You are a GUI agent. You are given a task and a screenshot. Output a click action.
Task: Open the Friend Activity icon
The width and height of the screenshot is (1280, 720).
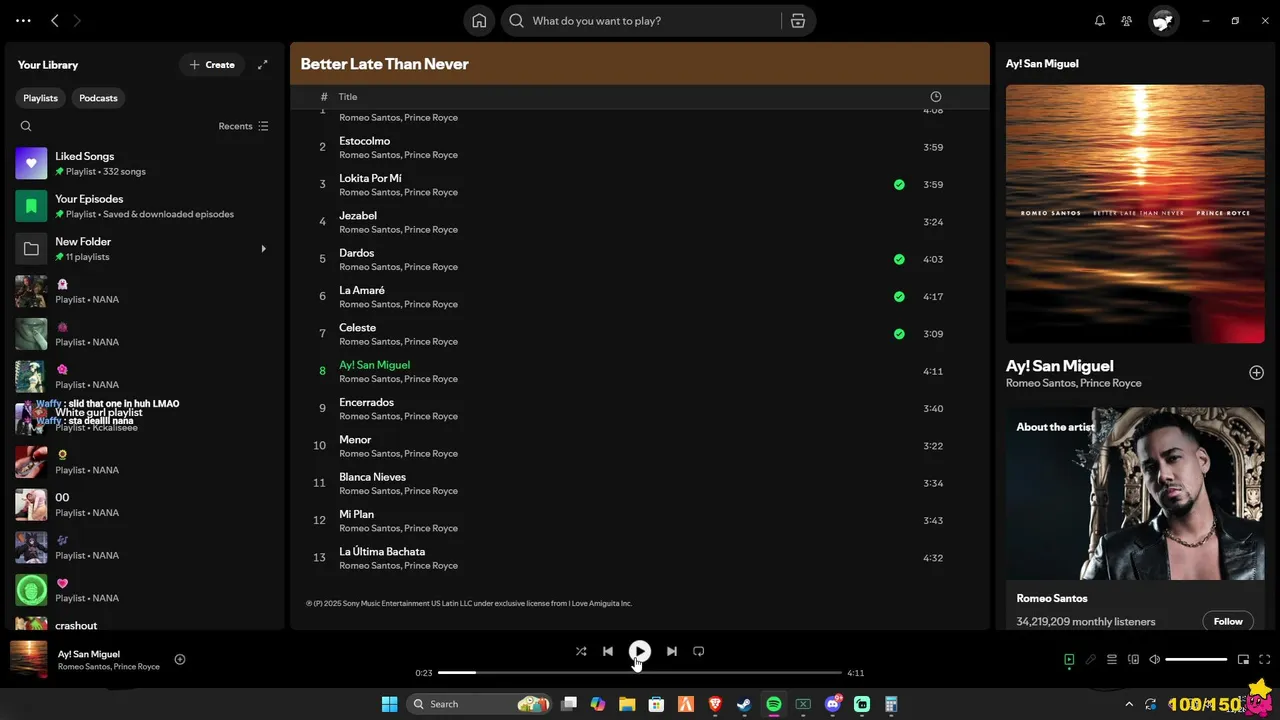click(x=1127, y=21)
